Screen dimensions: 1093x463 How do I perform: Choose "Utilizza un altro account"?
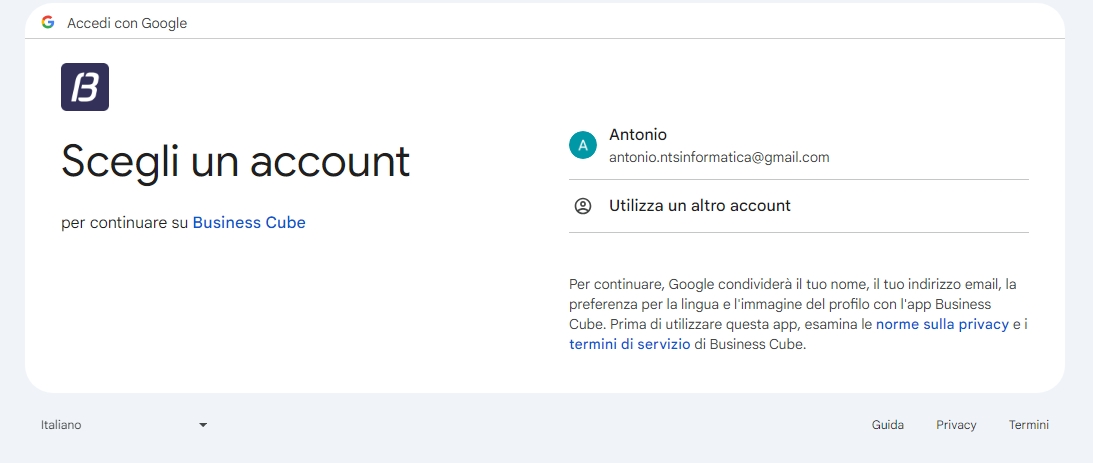(699, 206)
